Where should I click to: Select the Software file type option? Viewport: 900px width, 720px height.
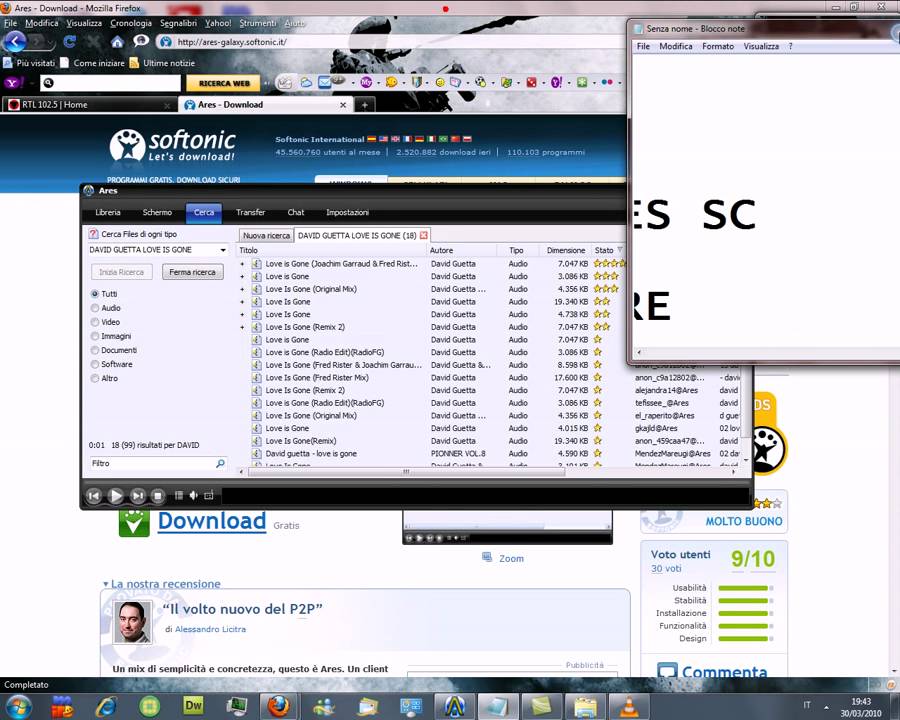95,364
